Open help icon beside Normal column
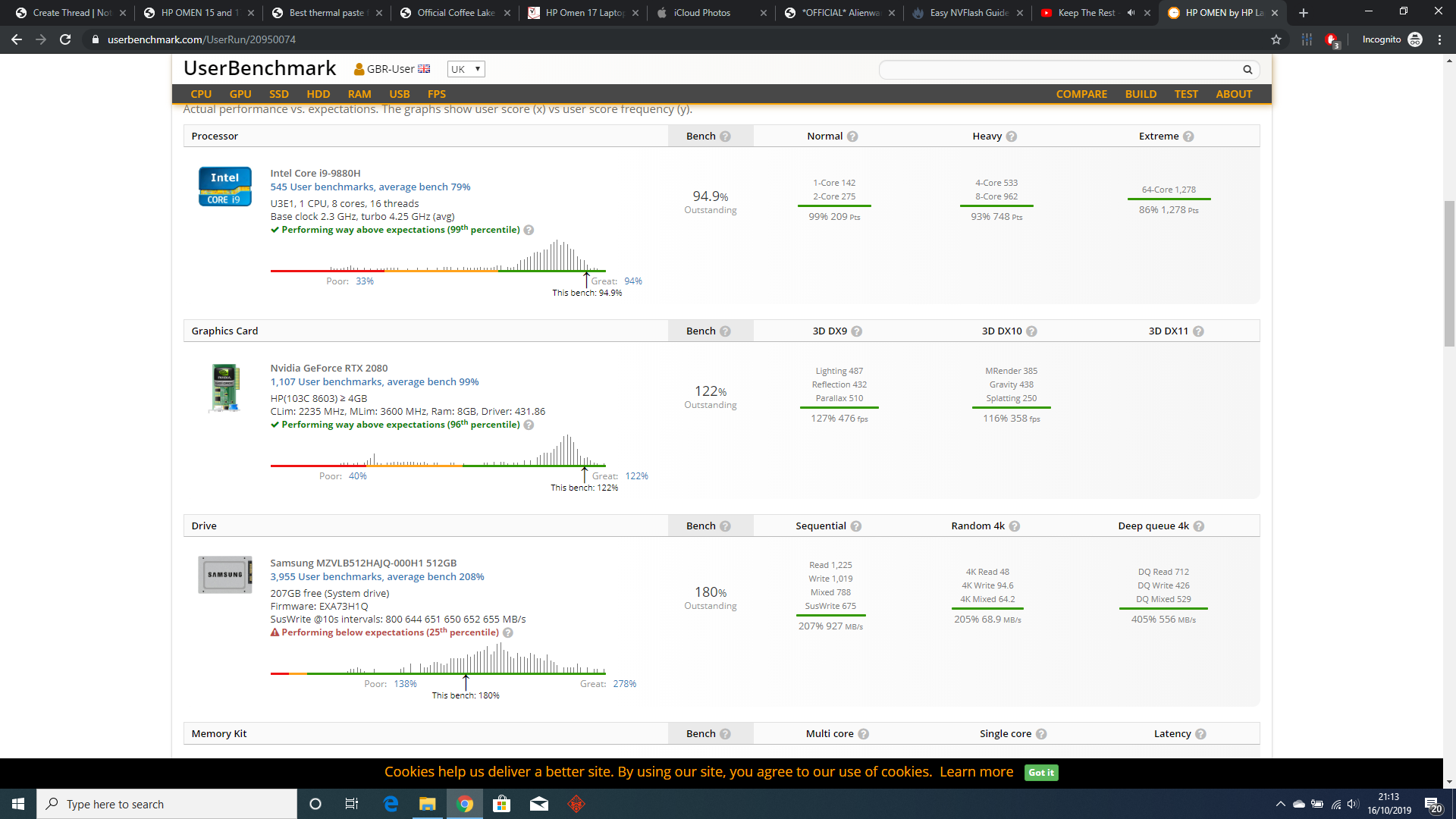This screenshot has width=1456, height=819. 852,136
